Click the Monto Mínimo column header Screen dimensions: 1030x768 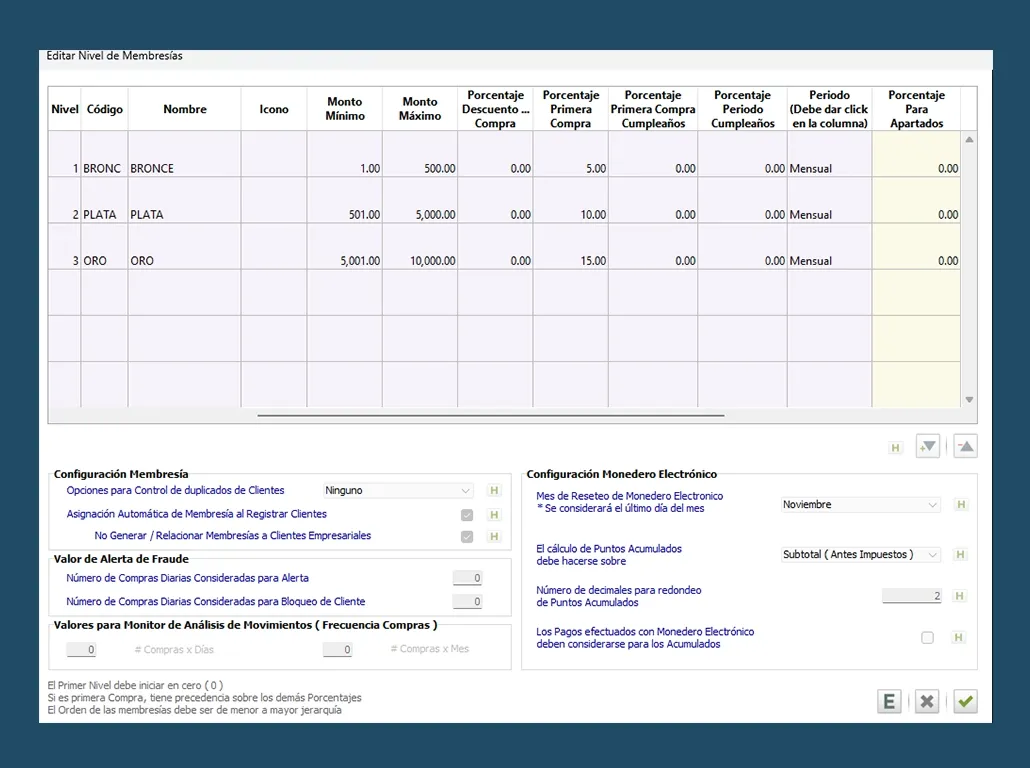tap(344, 109)
